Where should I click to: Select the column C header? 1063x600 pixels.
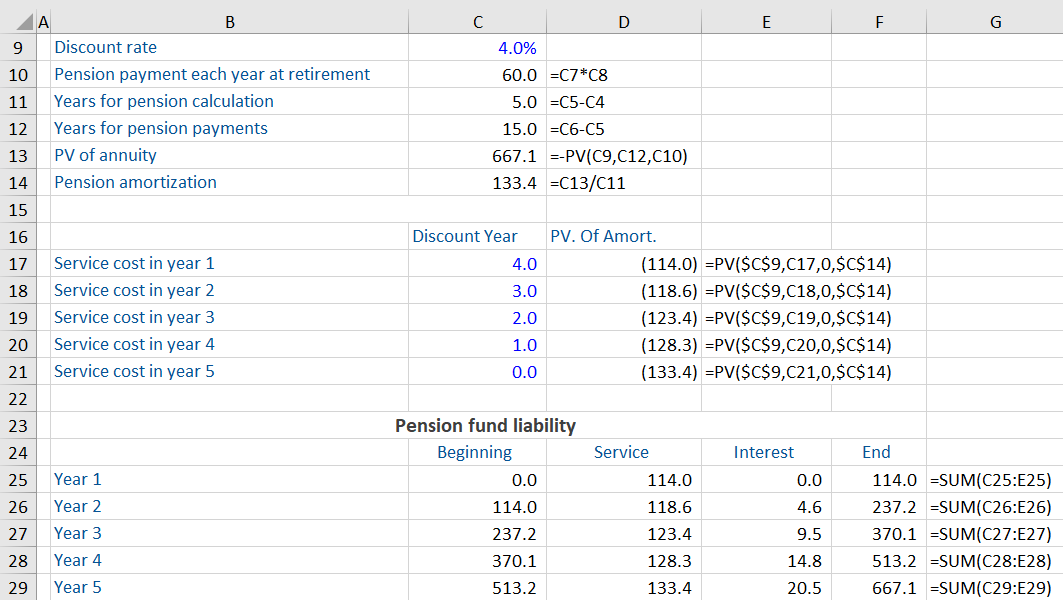tap(477, 22)
